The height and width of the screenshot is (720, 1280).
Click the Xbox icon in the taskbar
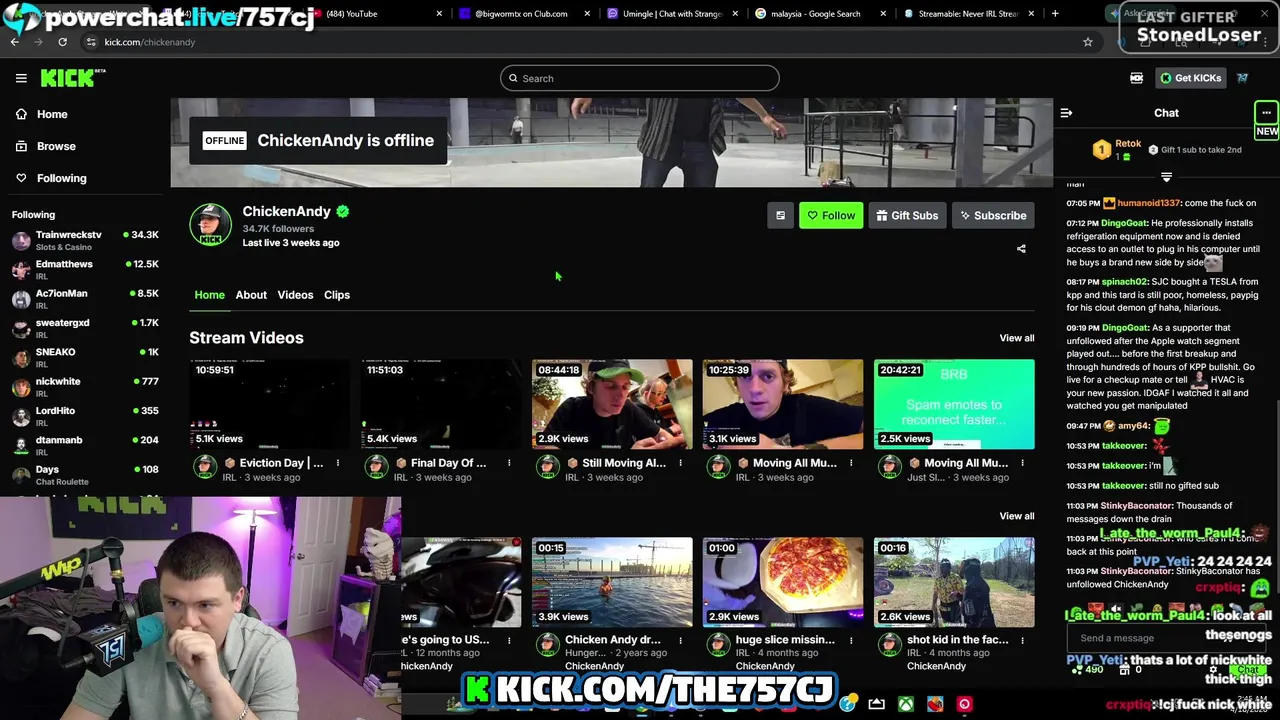(x=905, y=704)
